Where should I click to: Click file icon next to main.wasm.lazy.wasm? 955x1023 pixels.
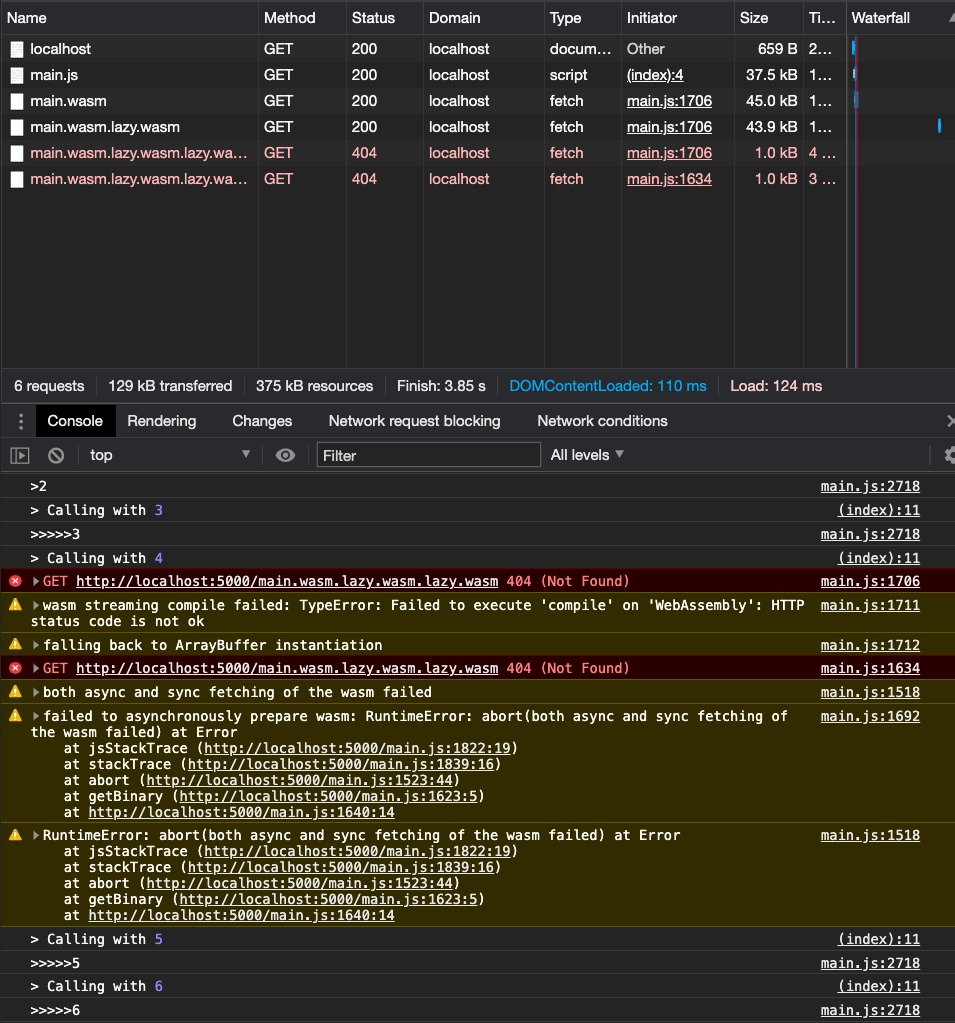pos(17,128)
